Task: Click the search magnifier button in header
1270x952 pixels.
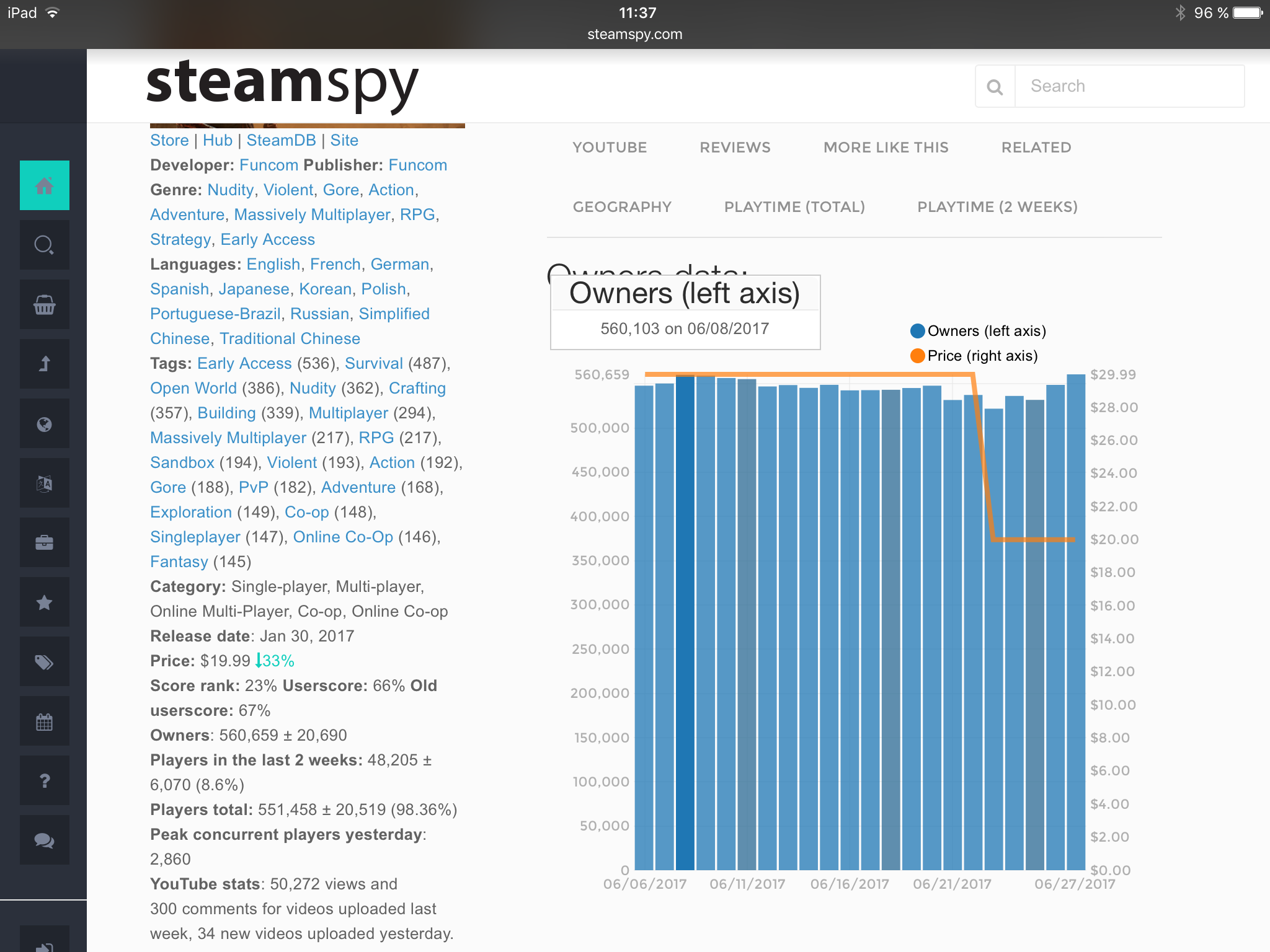Action: click(x=995, y=86)
